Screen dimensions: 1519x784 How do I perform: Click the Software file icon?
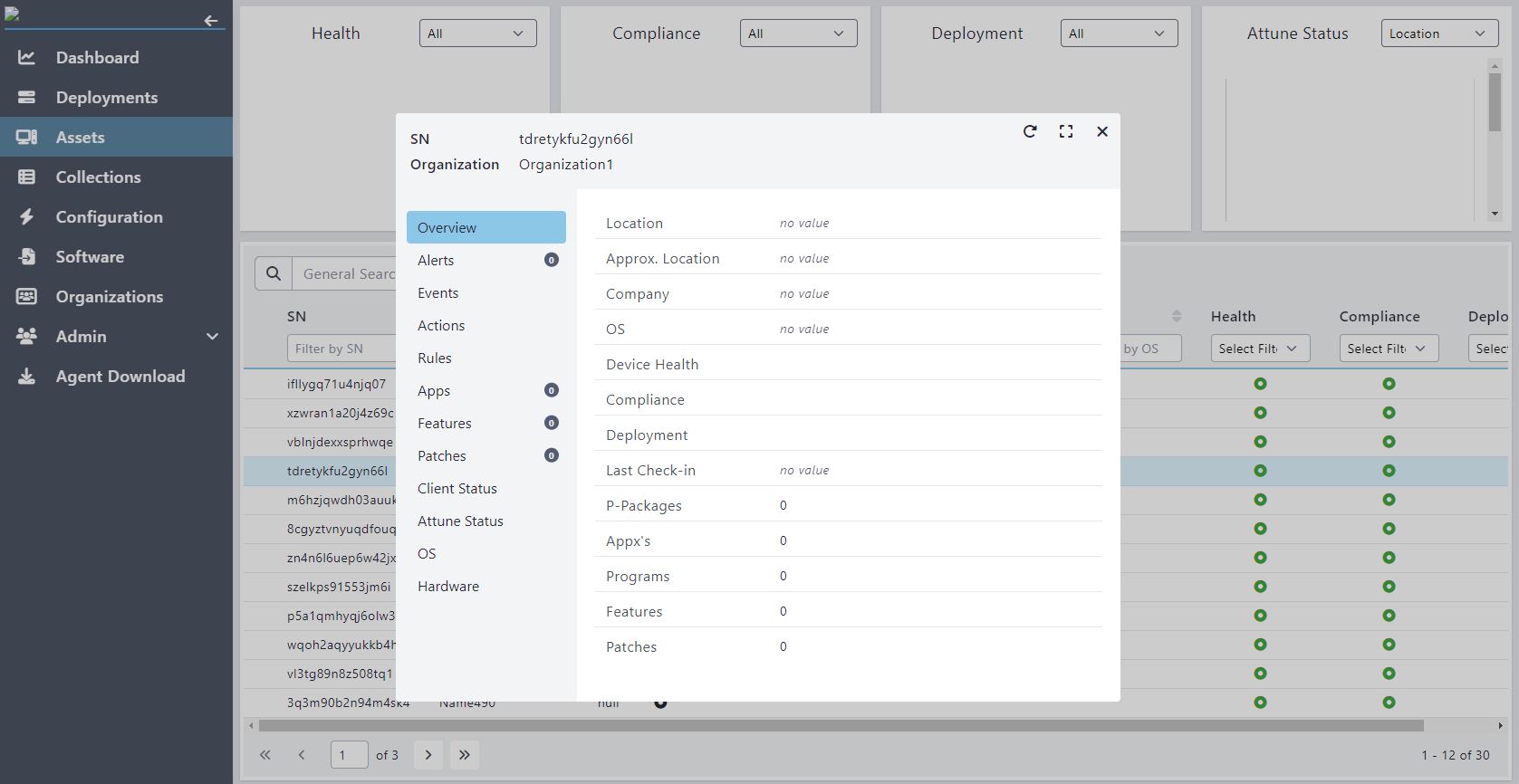(27, 256)
